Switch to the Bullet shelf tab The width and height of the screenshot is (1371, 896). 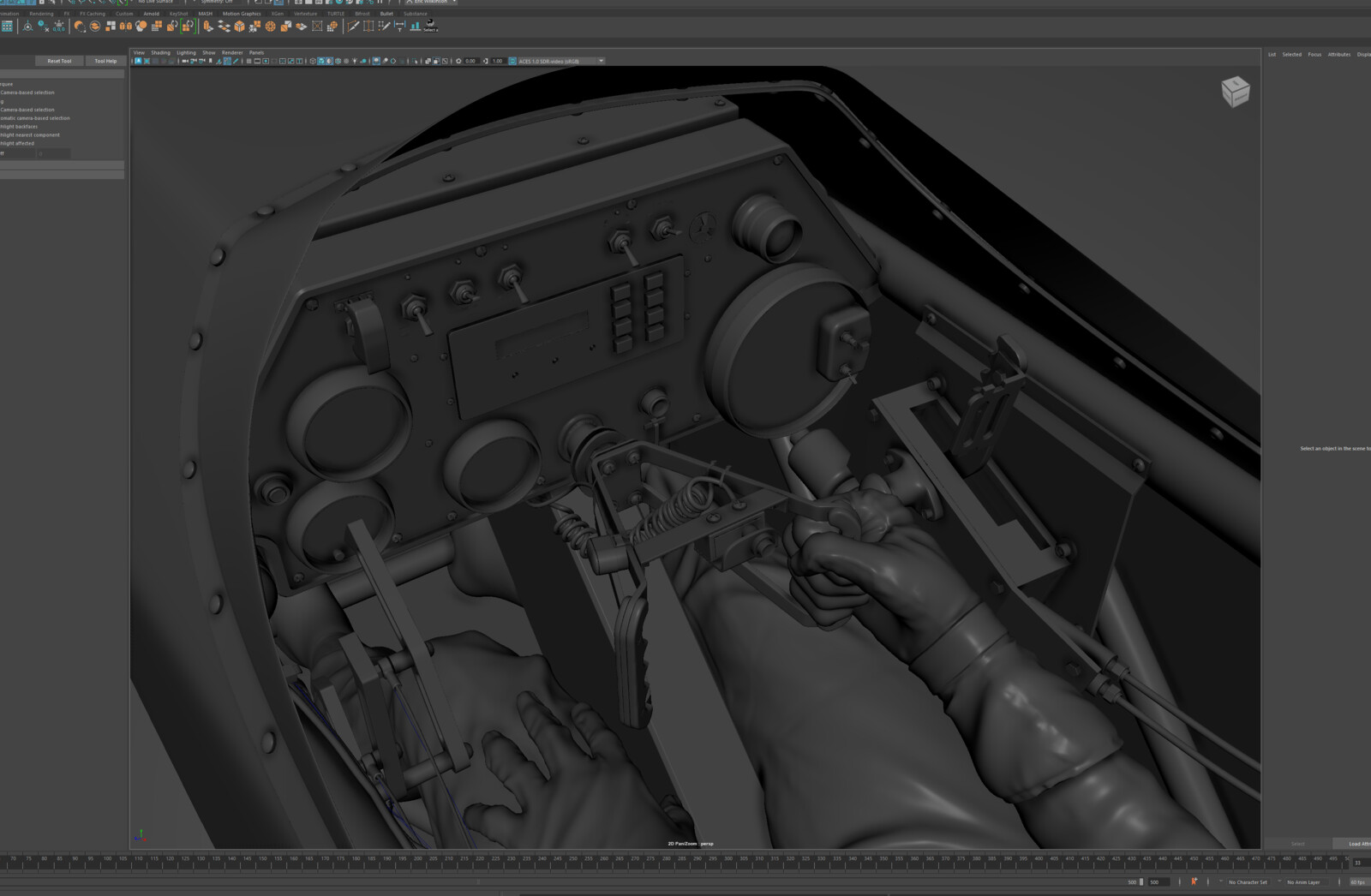click(386, 14)
